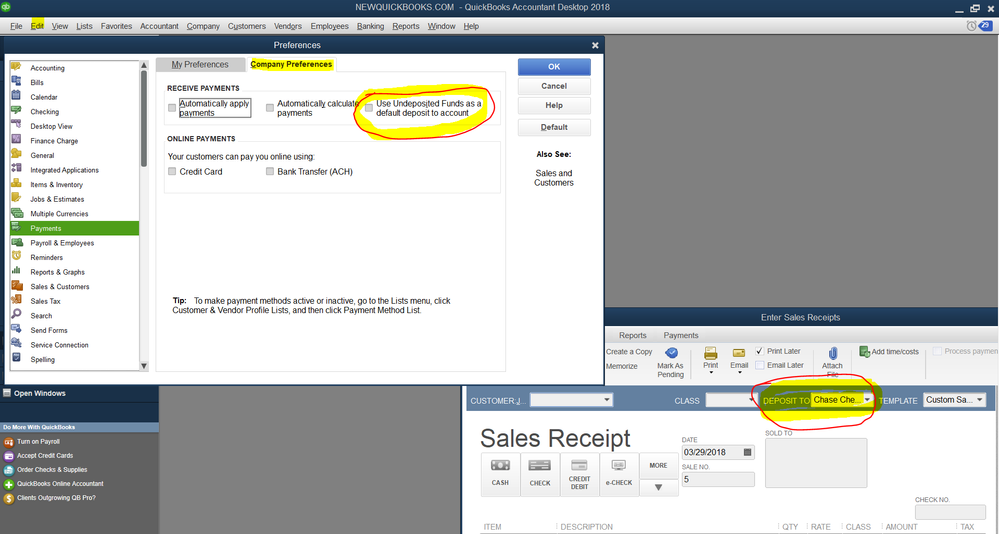Open the Reports & Graphs icon
Viewport: 999px width, 534px height.
(x=17, y=271)
